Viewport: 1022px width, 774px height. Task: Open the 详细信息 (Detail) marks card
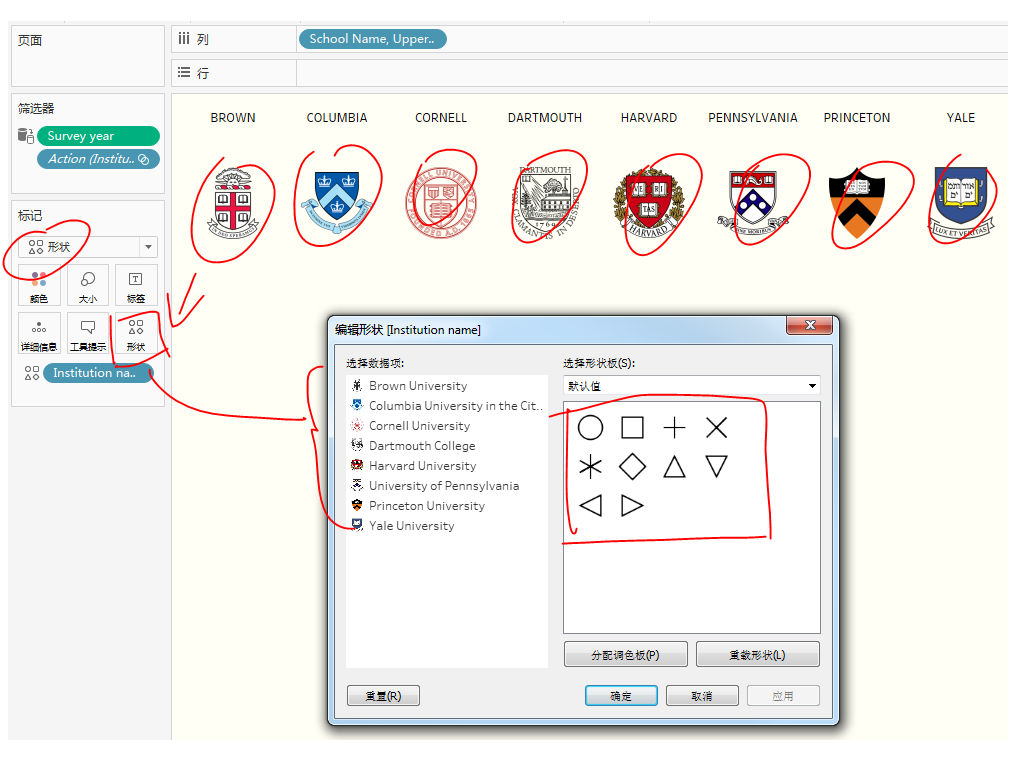(x=39, y=333)
